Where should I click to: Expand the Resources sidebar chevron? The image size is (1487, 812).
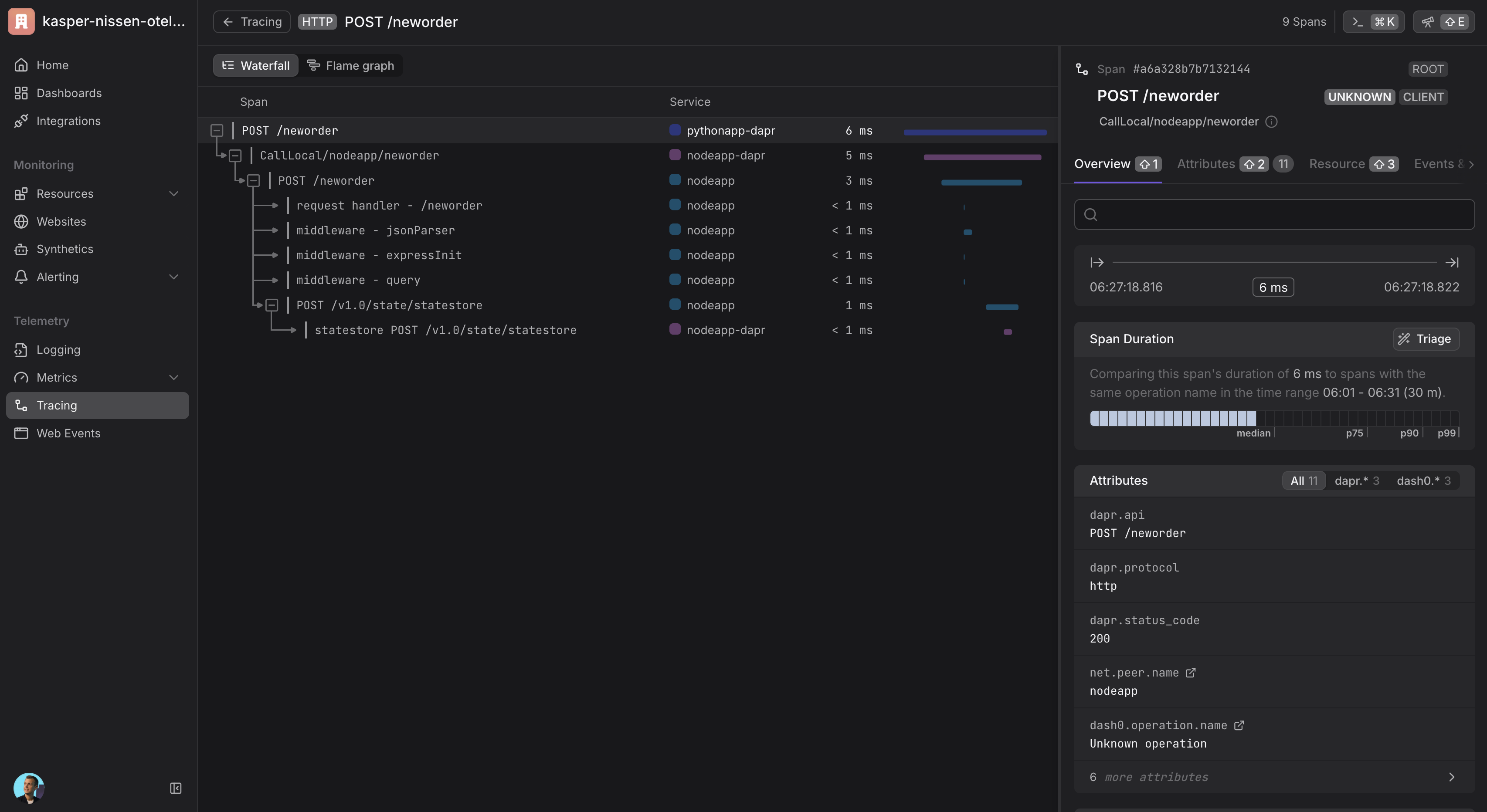[173, 194]
